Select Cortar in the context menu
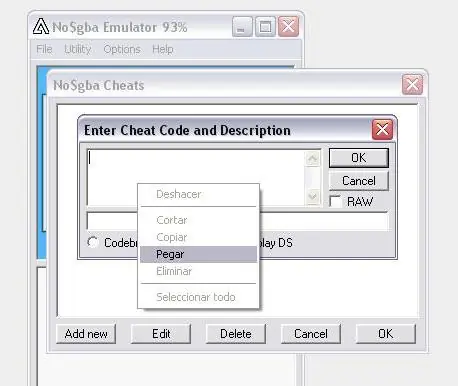The image size is (458, 386). pyautogui.click(x=199, y=220)
